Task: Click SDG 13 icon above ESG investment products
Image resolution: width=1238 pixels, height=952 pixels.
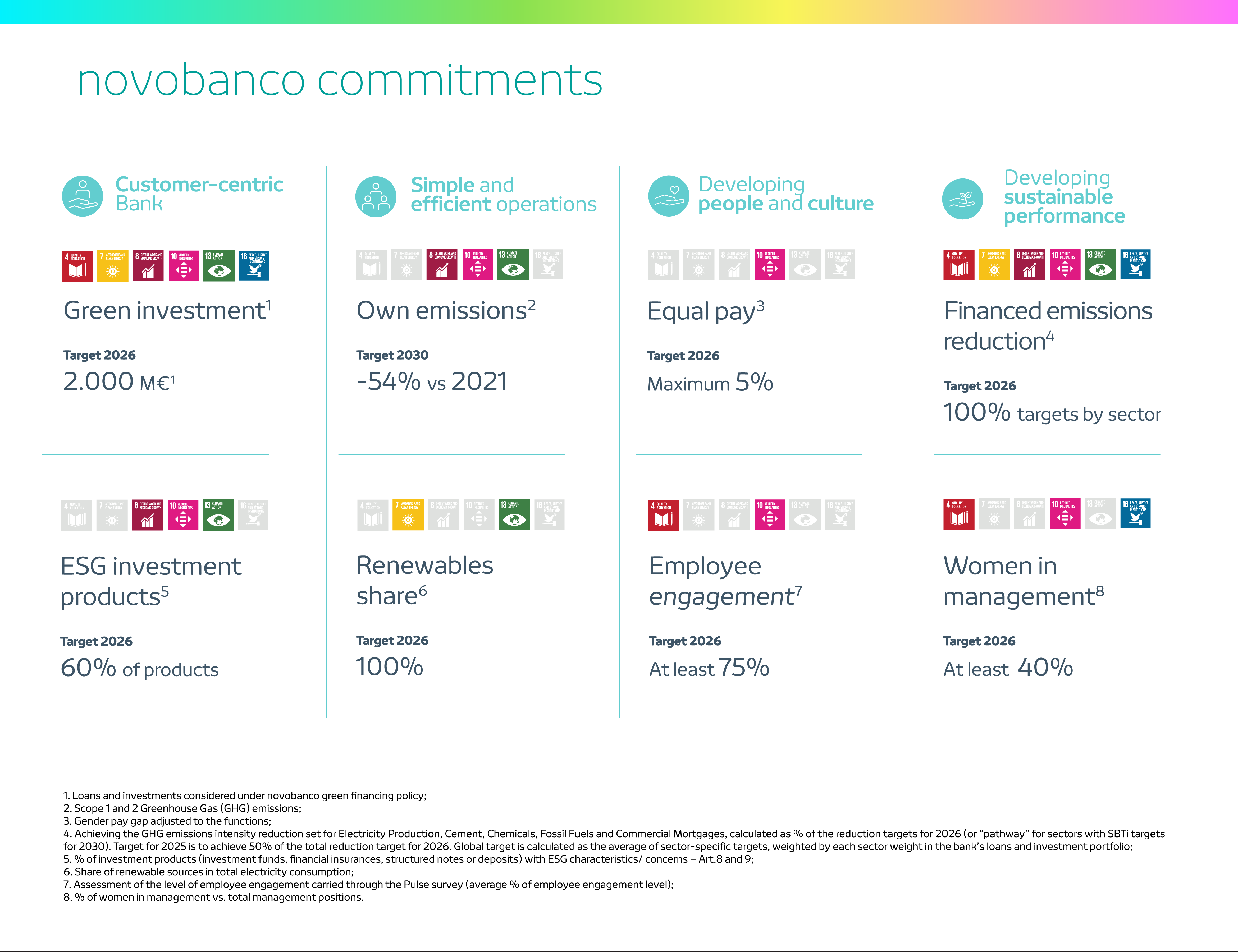Action: click(x=218, y=514)
